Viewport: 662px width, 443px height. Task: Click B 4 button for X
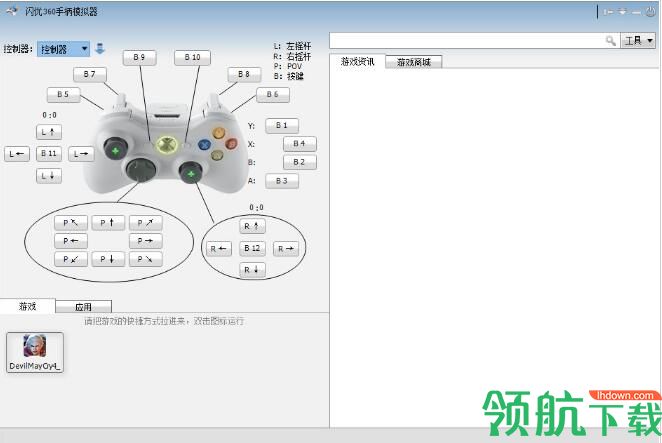coord(299,144)
